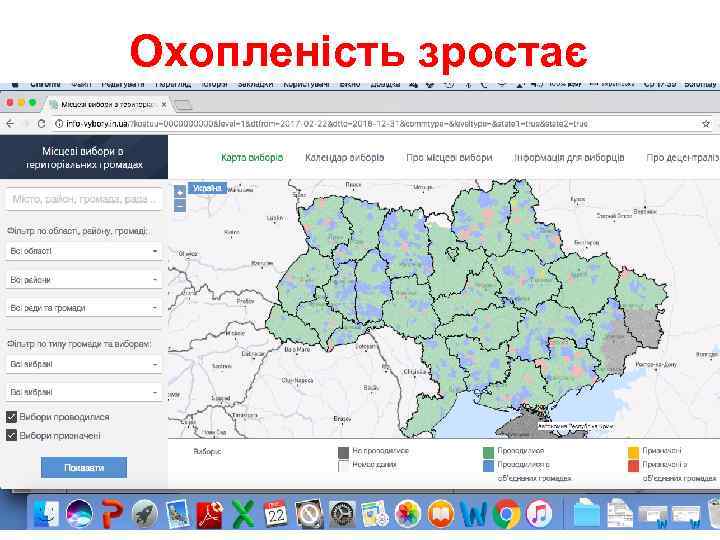Click yellow Призначені legend swatch
Image resolution: width=720 pixels, height=540 pixels.
click(x=633, y=453)
